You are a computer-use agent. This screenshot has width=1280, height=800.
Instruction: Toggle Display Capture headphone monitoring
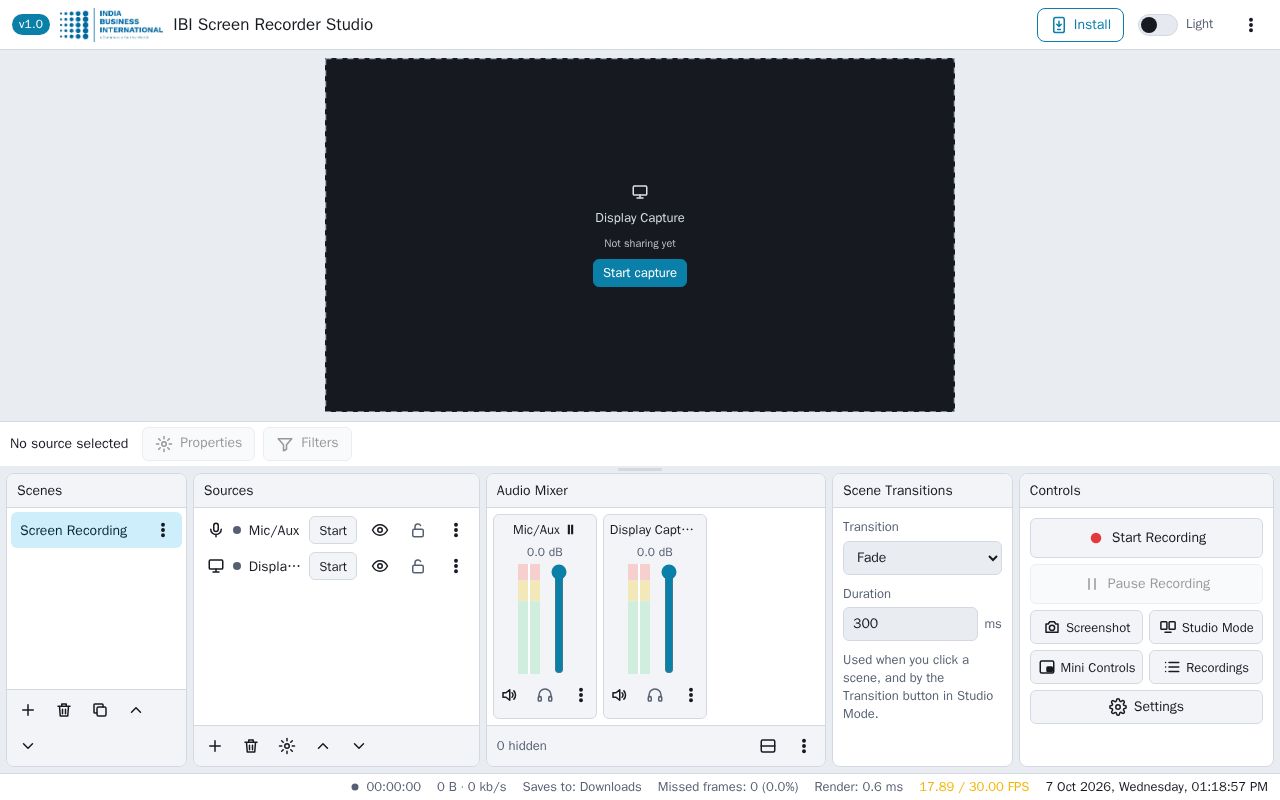point(655,695)
